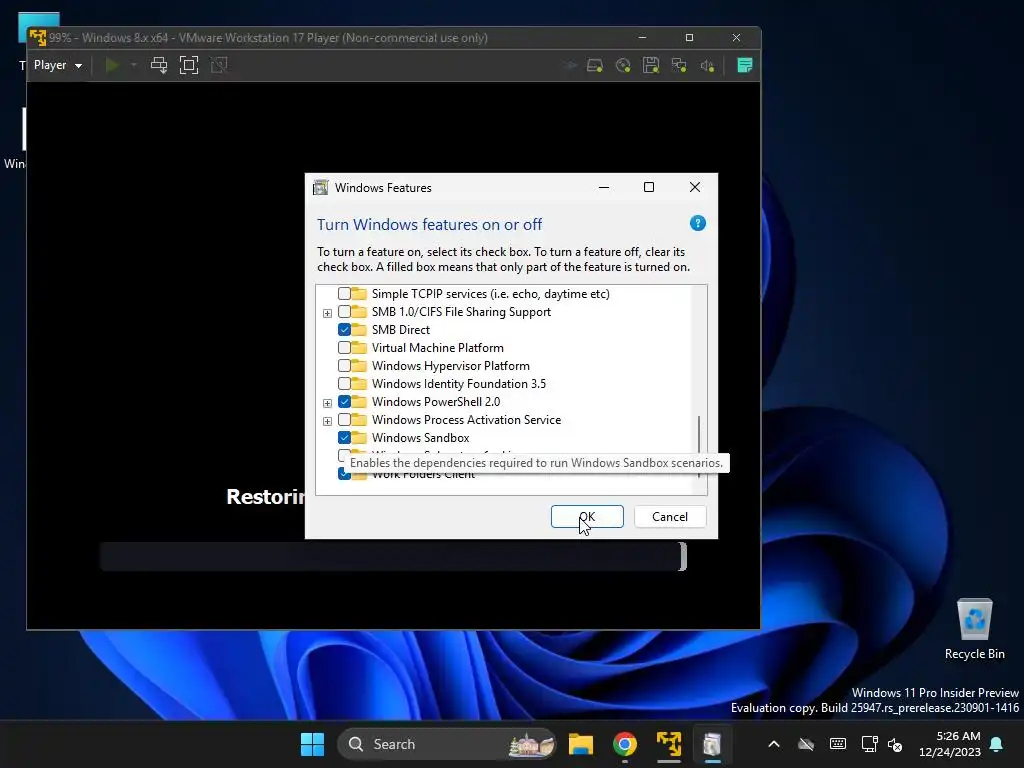This screenshot has height=768, width=1024.
Task: Enable Windows Hypervisor Platform checkbox
Action: (344, 366)
